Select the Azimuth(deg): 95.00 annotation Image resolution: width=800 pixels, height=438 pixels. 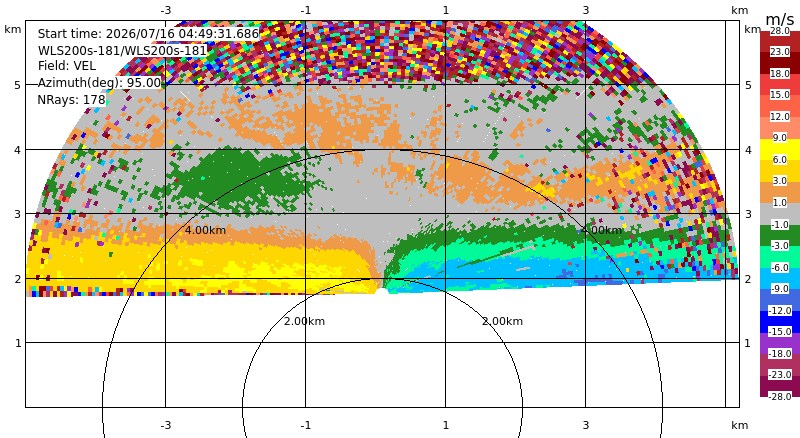[x=99, y=82]
